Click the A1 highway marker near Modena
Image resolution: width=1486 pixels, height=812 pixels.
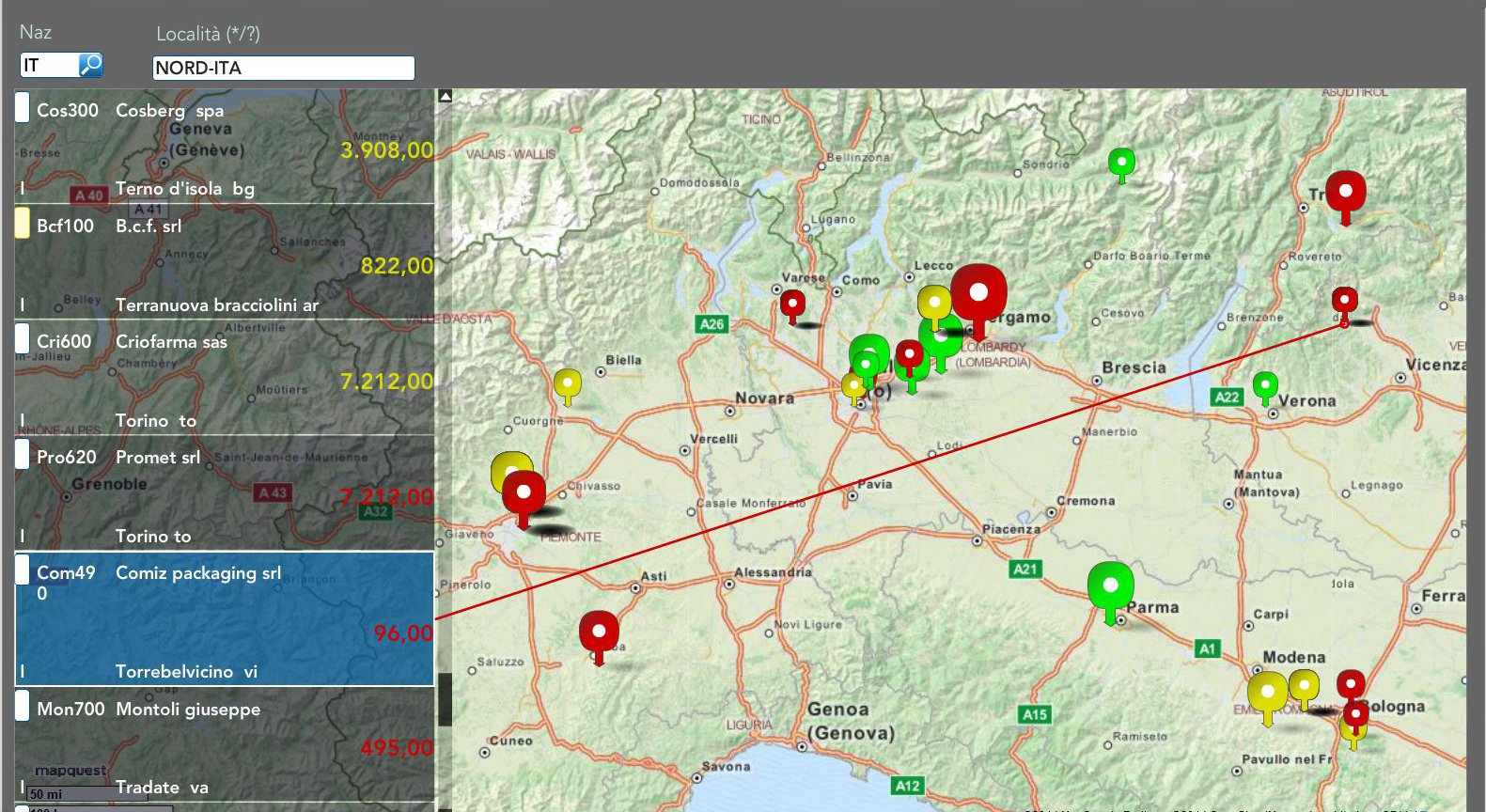pyautogui.click(x=1208, y=648)
